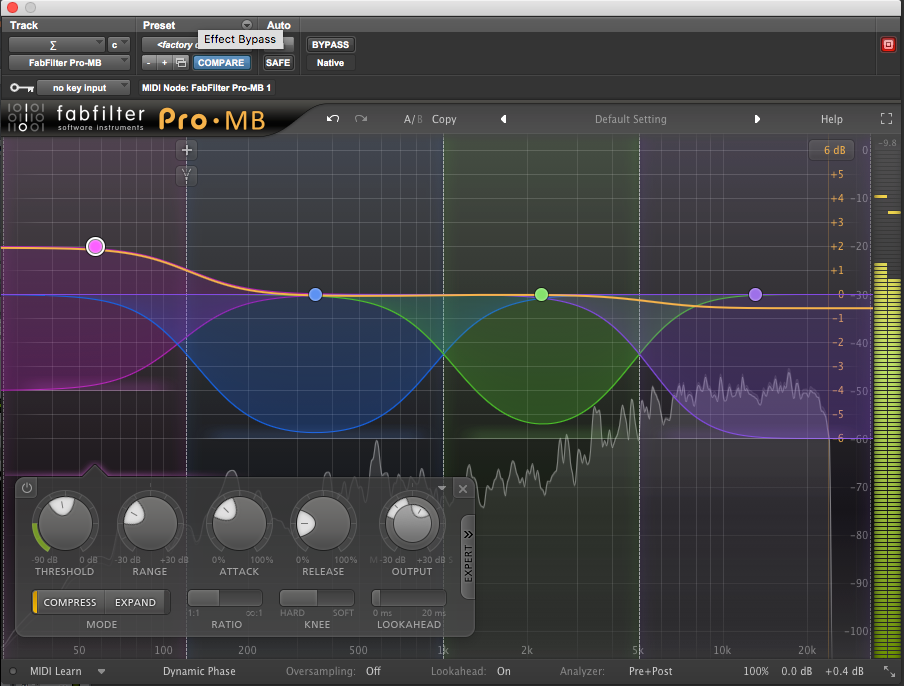The width and height of the screenshot is (904, 686).
Task: Toggle Lookahead On in the status bar
Action: click(504, 671)
